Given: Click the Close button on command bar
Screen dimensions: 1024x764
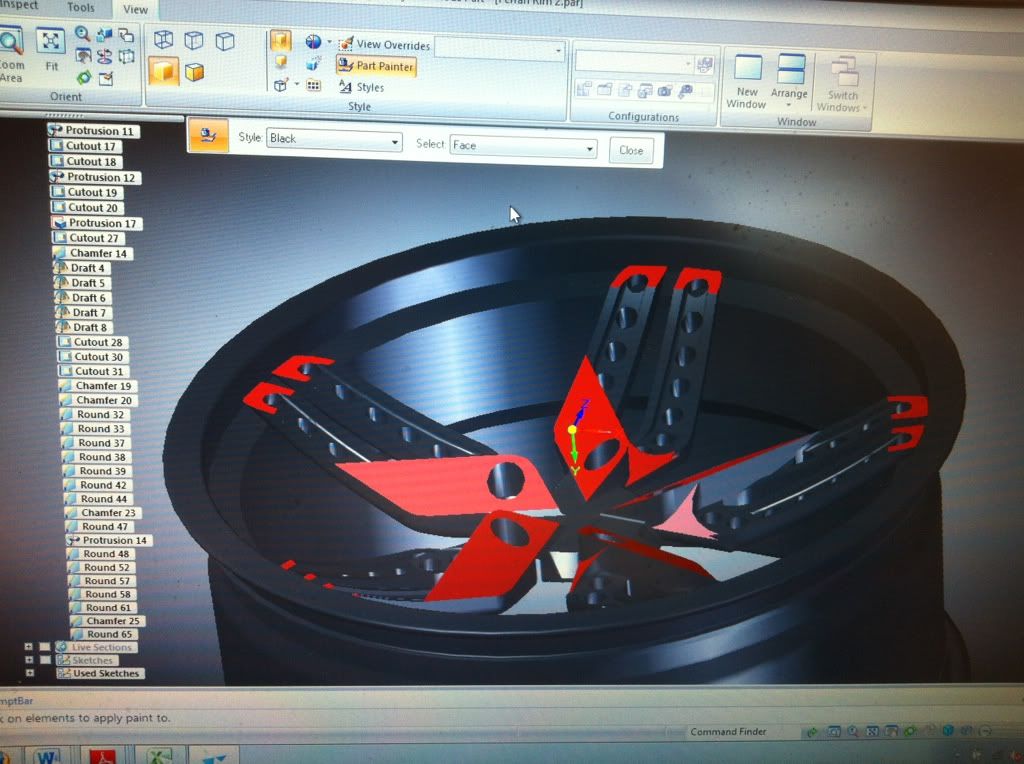Looking at the screenshot, I should pyautogui.click(x=631, y=151).
